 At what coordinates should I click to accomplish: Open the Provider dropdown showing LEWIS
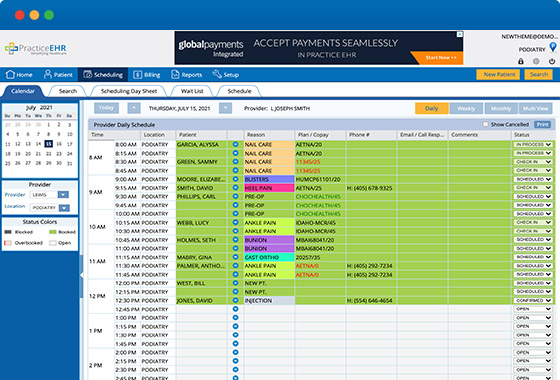point(49,195)
